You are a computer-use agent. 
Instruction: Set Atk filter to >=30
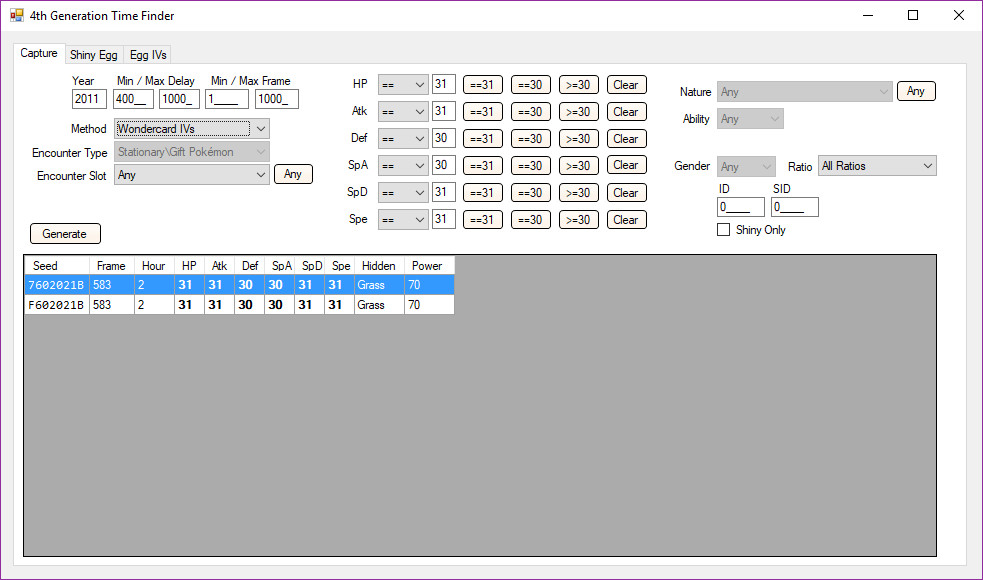[x=578, y=112]
